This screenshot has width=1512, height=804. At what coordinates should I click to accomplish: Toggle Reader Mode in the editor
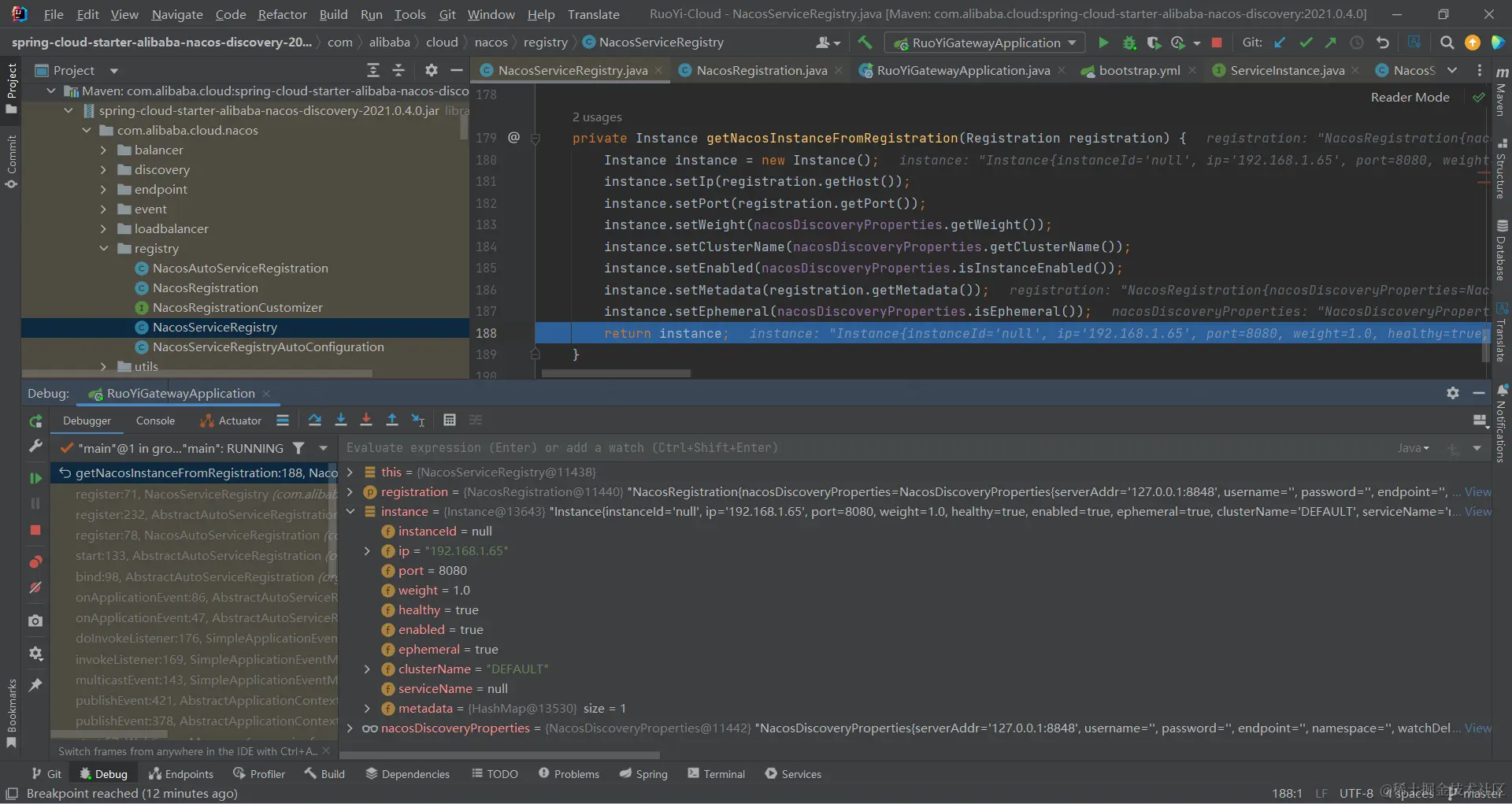tap(1410, 98)
